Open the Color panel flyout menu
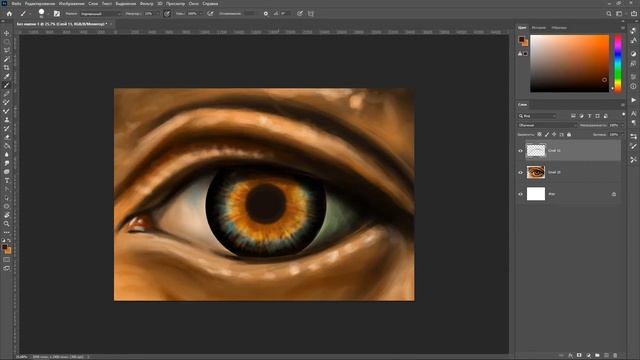Viewport: 640px width, 360px height. pyautogui.click(x=622, y=28)
